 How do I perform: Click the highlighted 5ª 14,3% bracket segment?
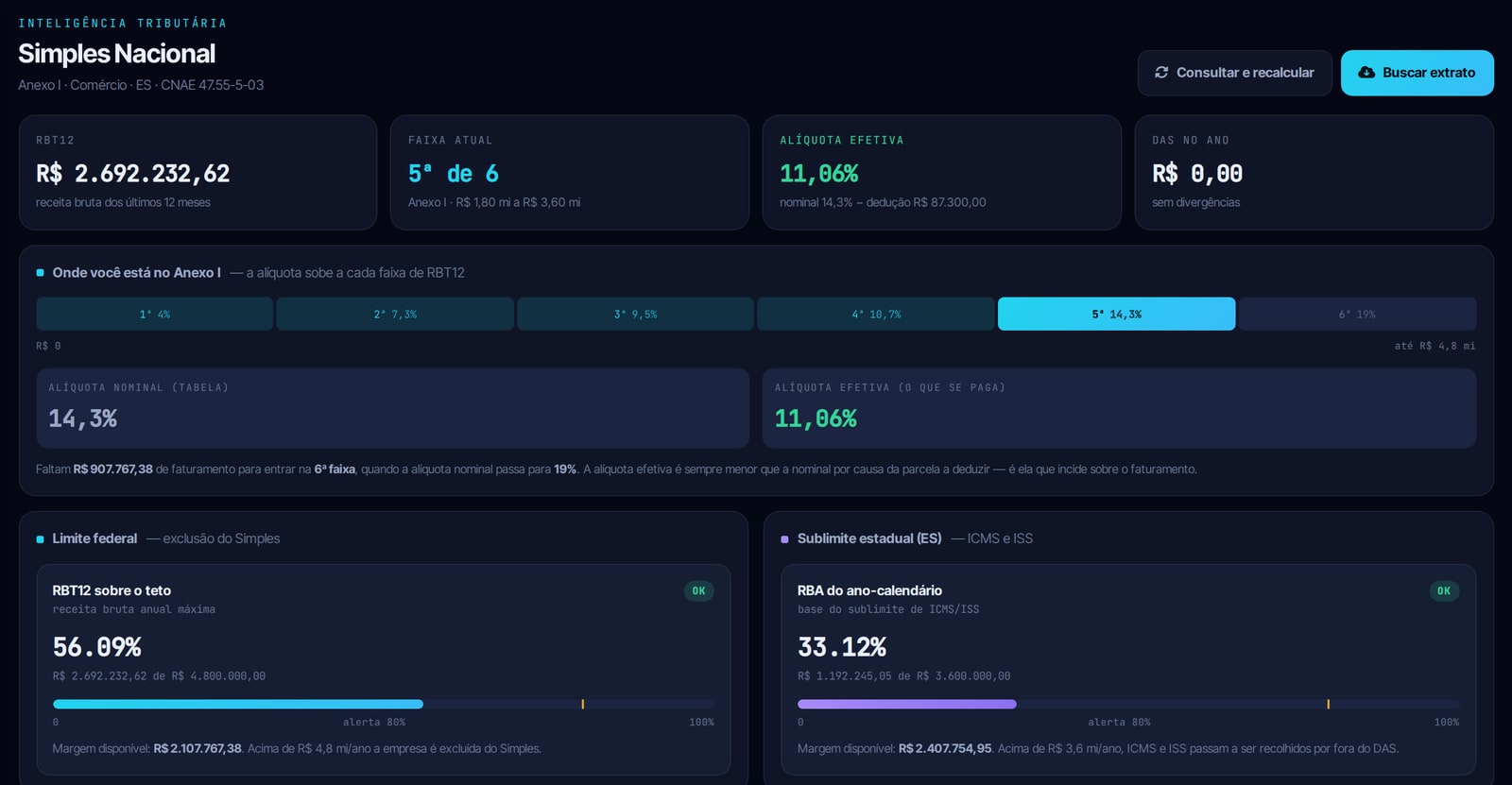1116,314
